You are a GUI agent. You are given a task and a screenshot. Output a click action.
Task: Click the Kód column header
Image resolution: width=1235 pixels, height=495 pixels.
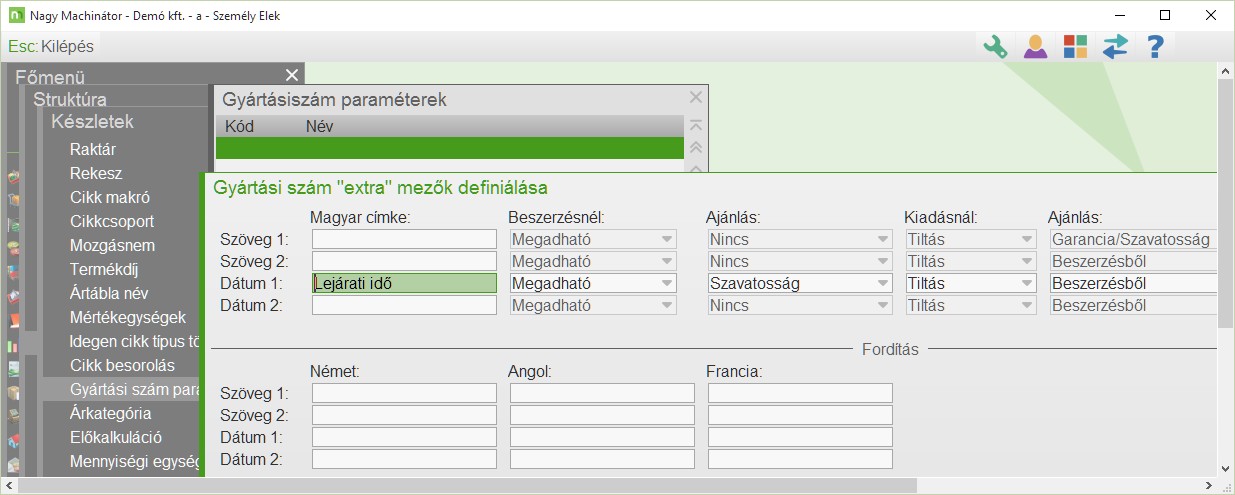pos(239,126)
